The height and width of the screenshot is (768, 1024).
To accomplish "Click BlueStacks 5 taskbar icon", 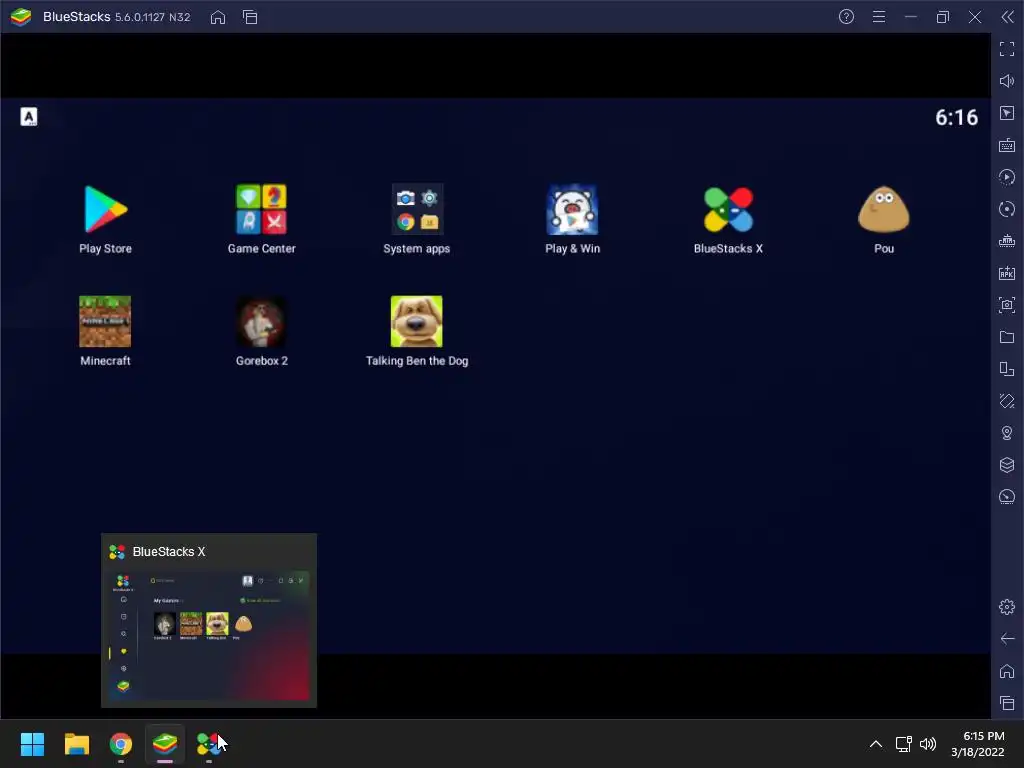I will point(165,744).
